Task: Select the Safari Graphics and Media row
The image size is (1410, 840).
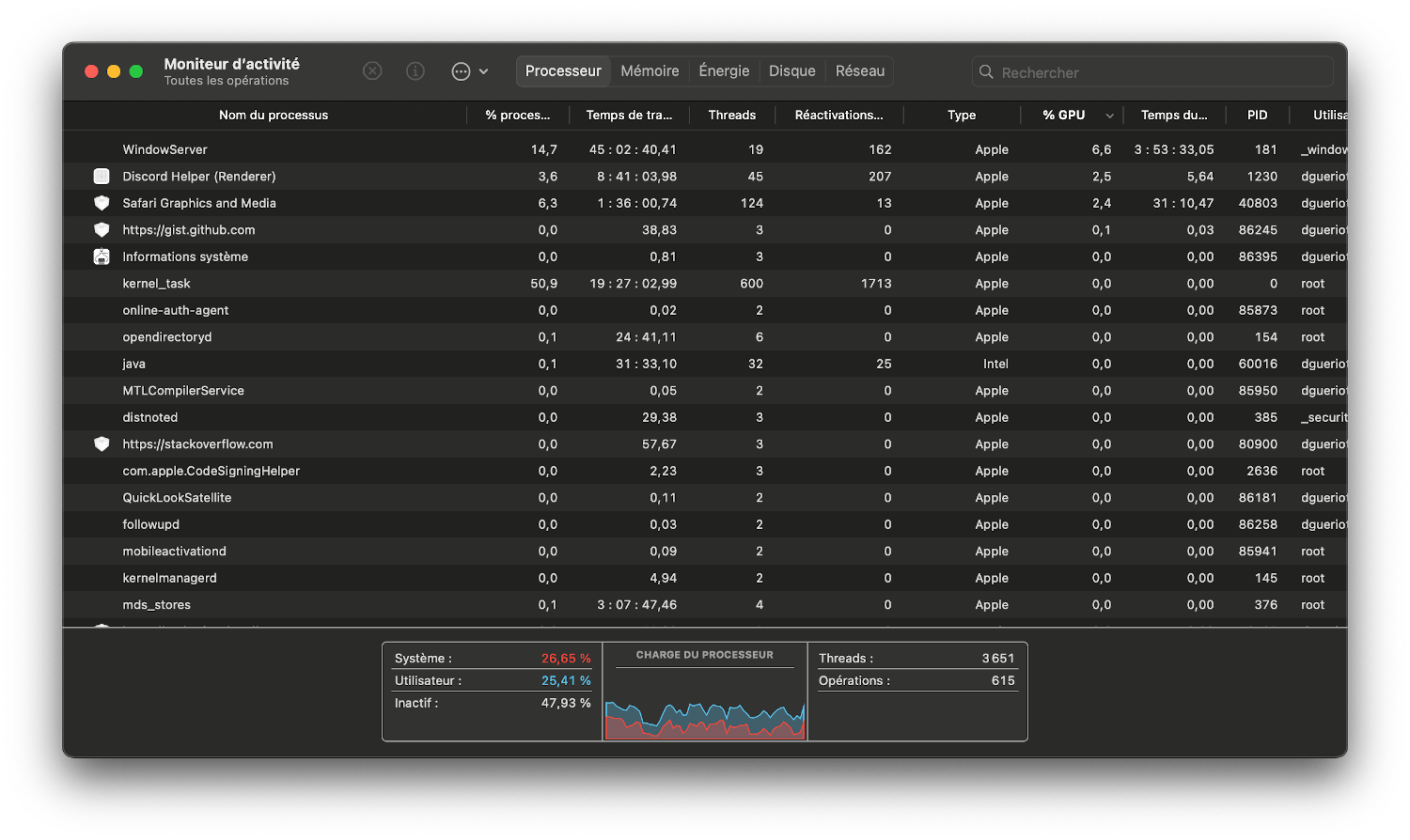Action: click(705, 203)
